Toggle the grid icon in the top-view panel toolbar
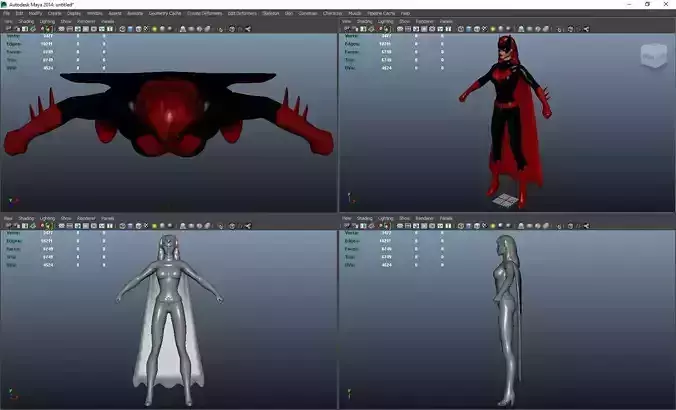This screenshot has width=676, height=410. (61, 29)
